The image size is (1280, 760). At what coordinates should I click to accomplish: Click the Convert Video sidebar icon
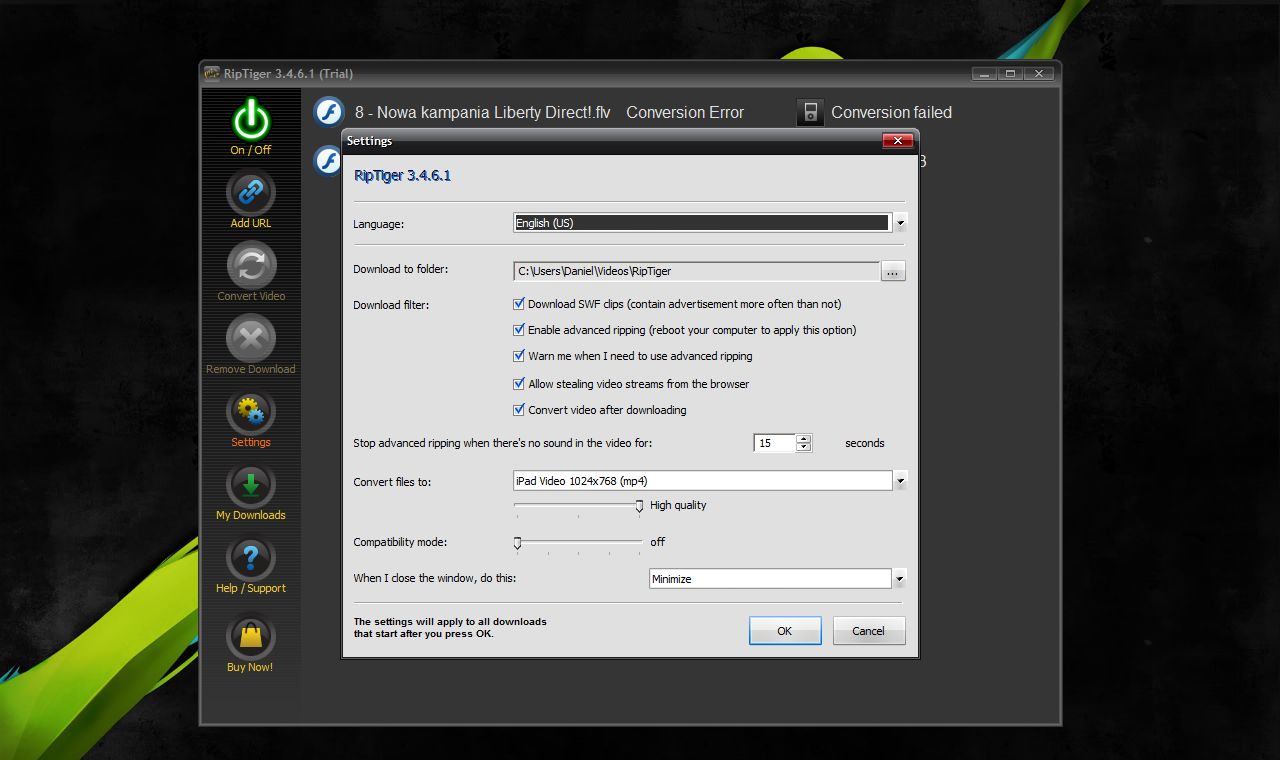251,265
